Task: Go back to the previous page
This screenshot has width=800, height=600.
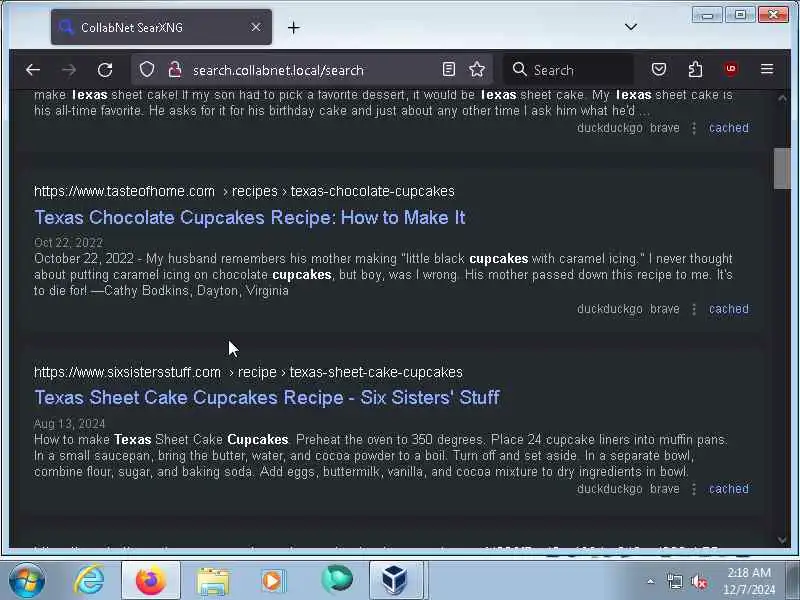Action: [x=33, y=70]
